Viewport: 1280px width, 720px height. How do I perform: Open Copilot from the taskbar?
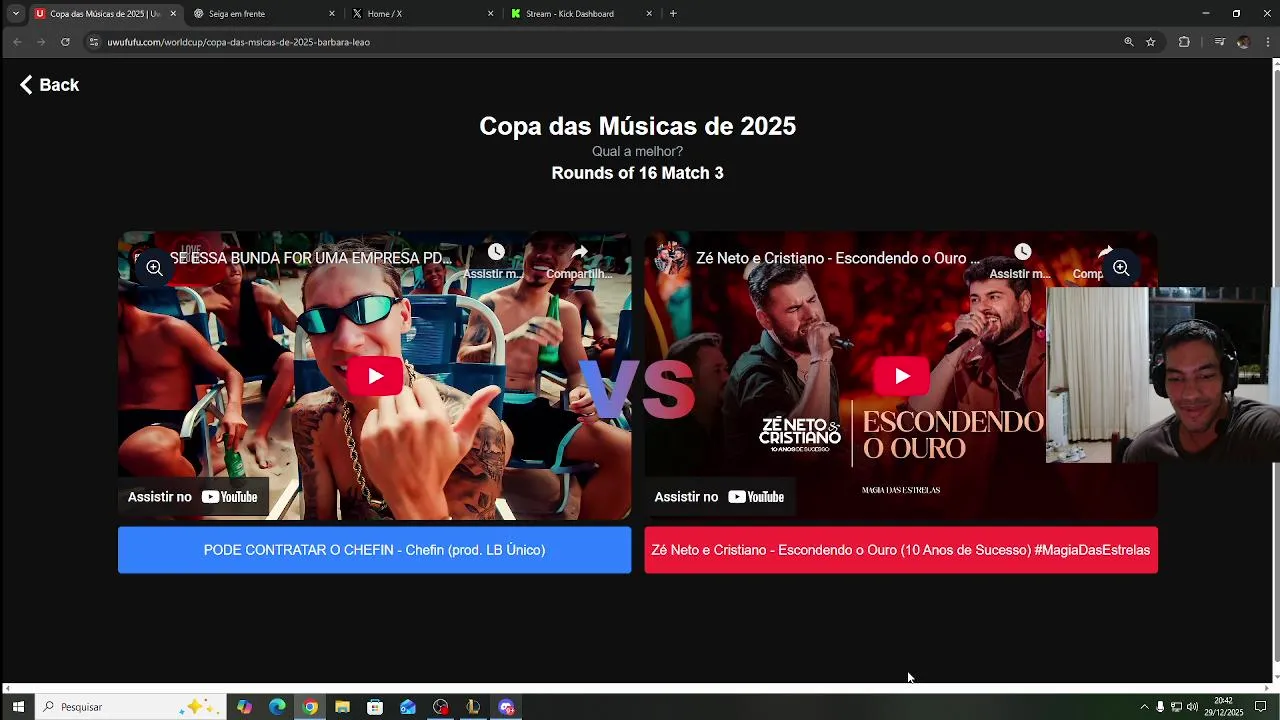coord(244,707)
